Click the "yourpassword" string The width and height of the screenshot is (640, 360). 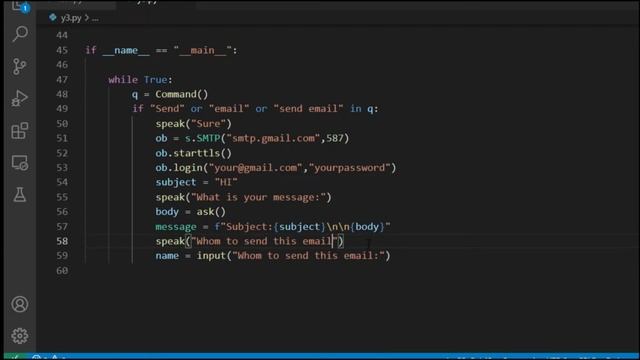point(350,168)
